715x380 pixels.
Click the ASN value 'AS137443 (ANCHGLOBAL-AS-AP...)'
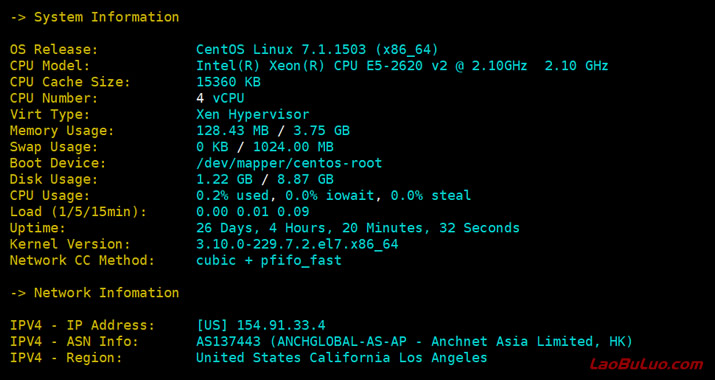(x=414, y=342)
